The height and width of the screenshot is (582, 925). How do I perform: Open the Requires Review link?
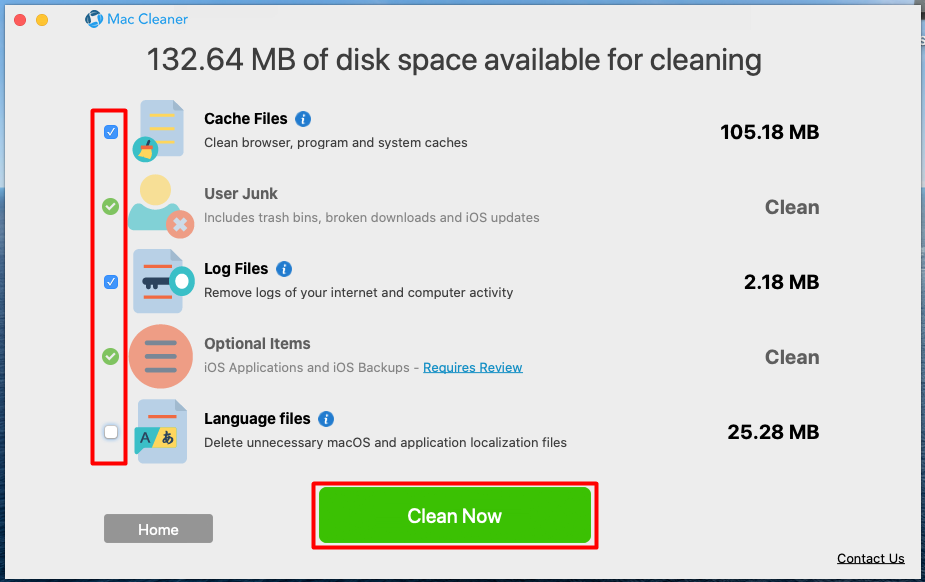pyautogui.click(x=473, y=367)
